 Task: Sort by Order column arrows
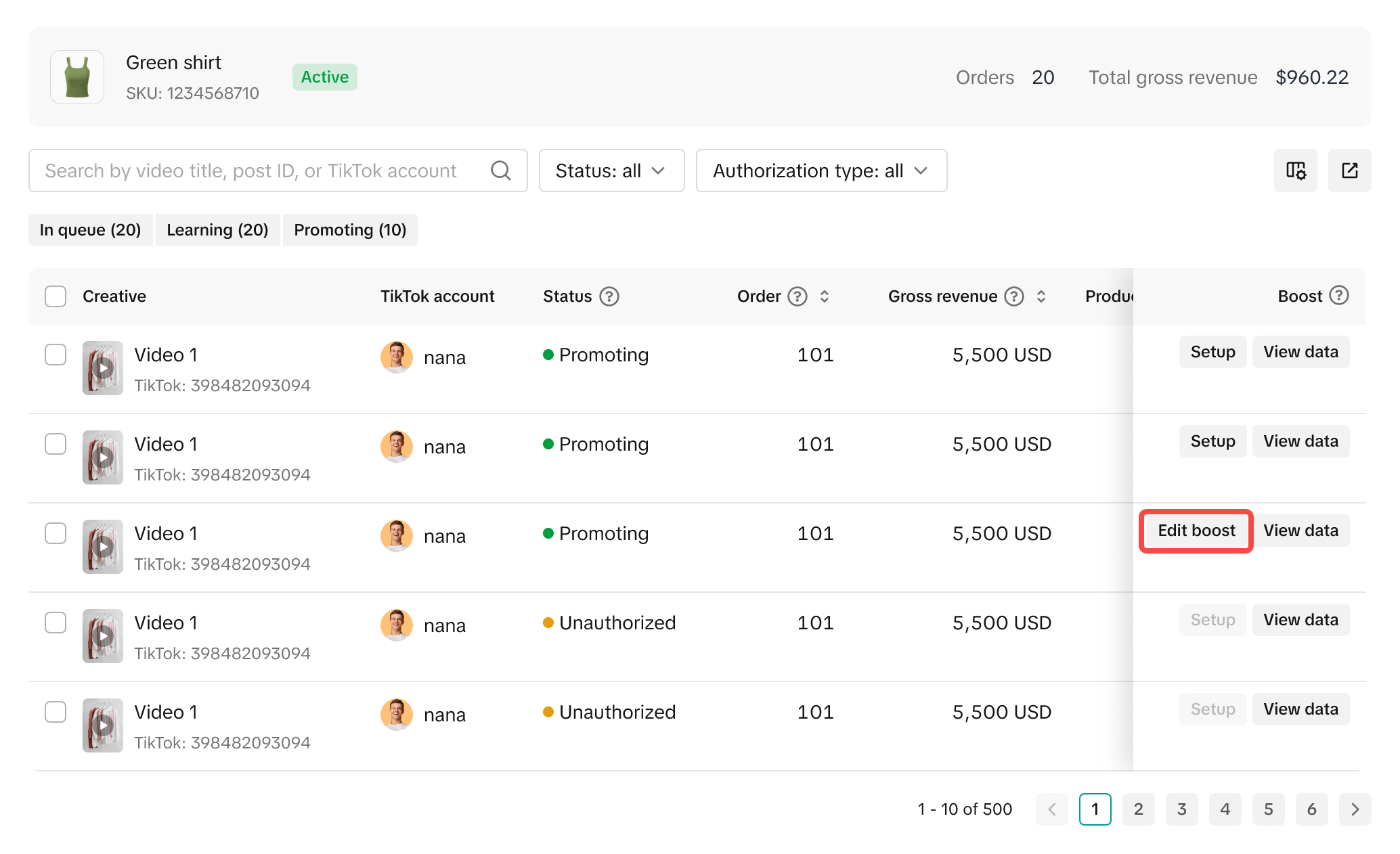[x=825, y=296]
